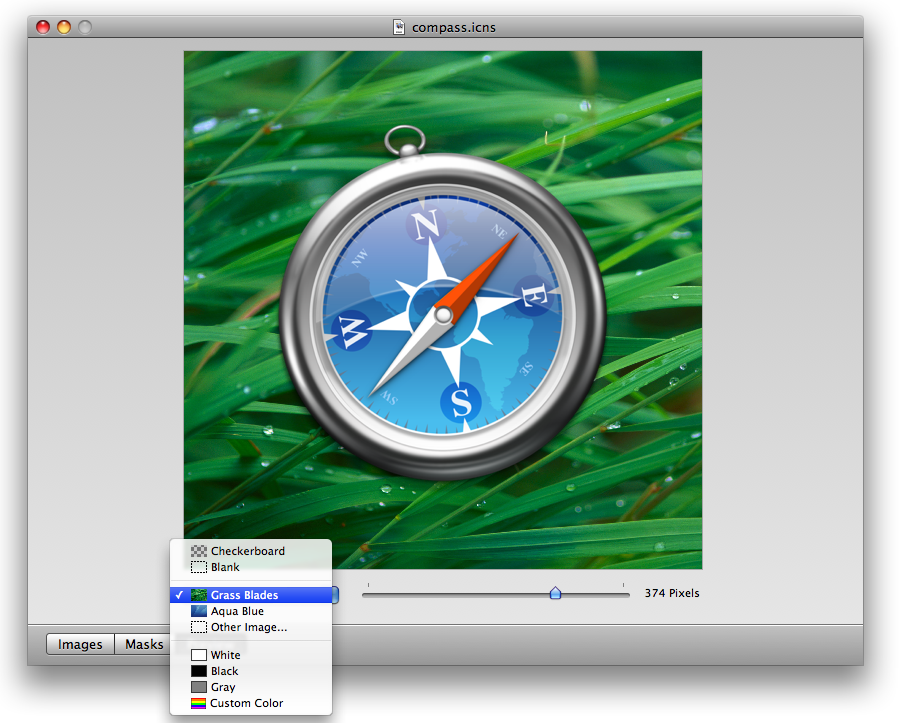Open Custom Color picker entry
Image resolution: width=901 pixels, height=723 pixels.
(x=251, y=703)
